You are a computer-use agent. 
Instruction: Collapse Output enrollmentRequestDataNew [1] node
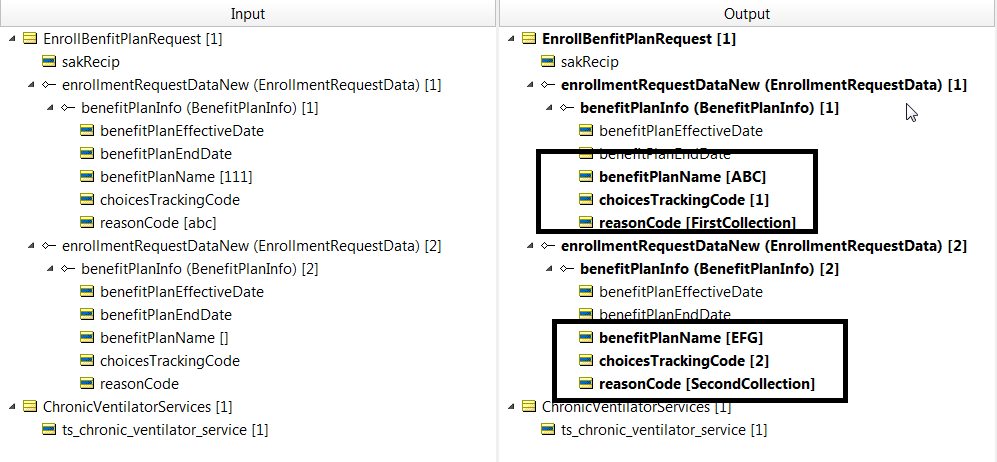[530, 85]
